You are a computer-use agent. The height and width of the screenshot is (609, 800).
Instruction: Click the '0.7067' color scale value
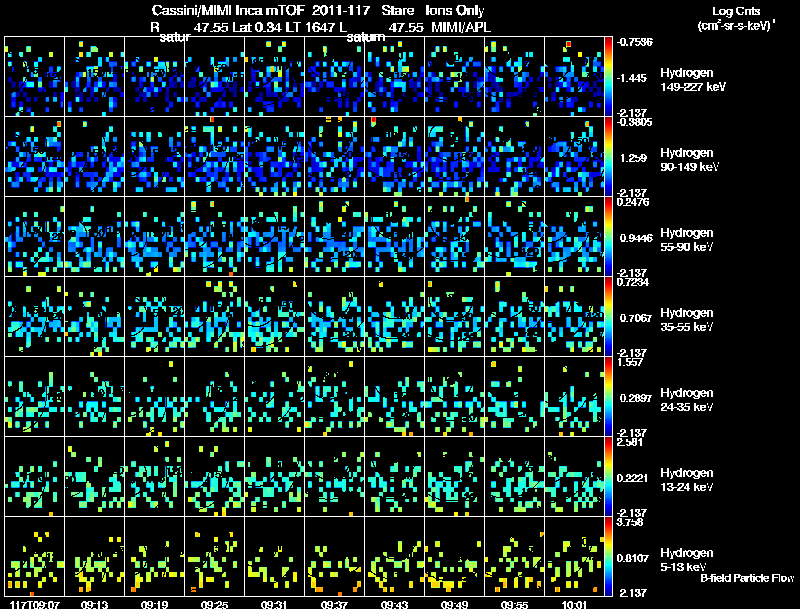click(x=636, y=318)
